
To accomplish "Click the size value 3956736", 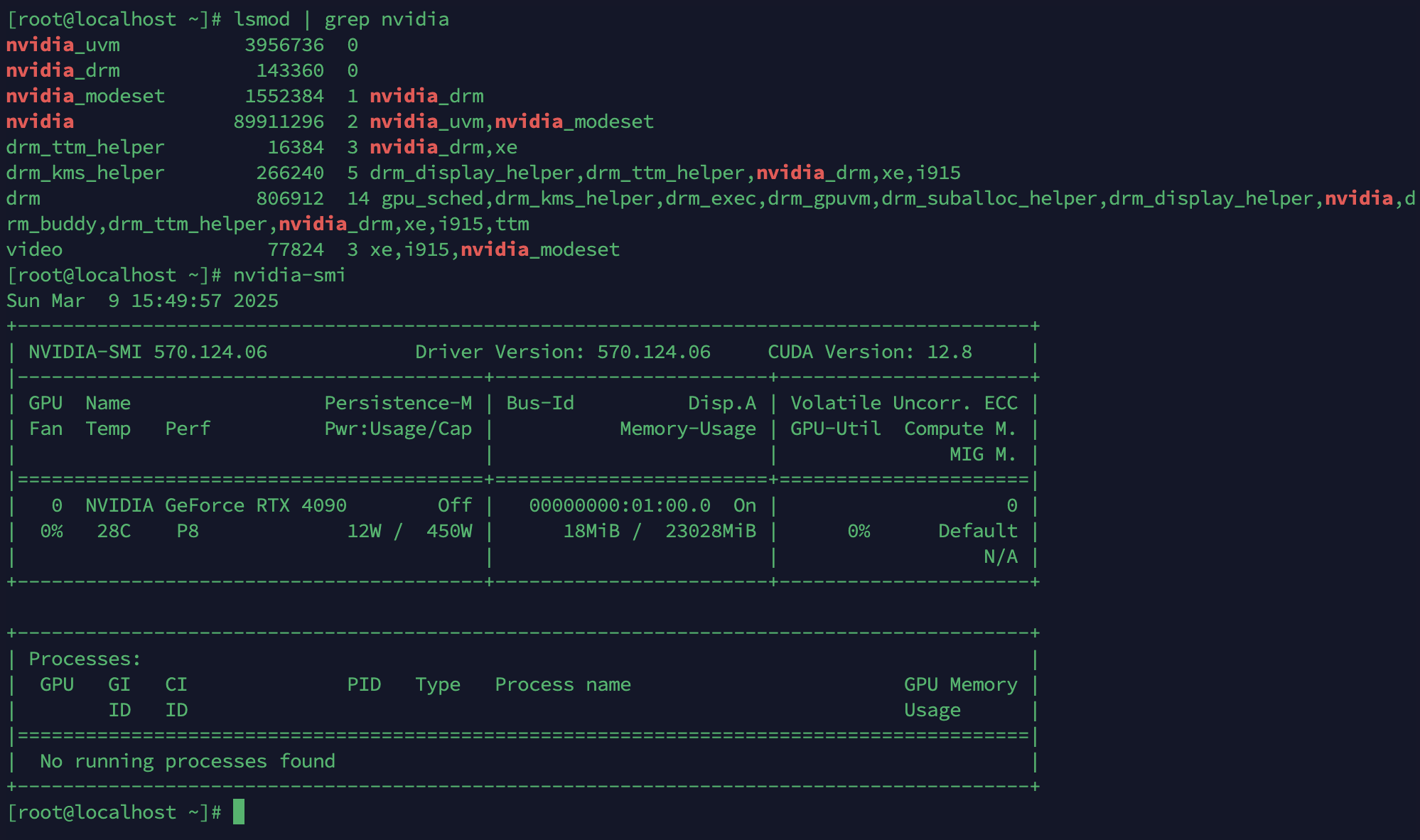I will click(x=284, y=45).
